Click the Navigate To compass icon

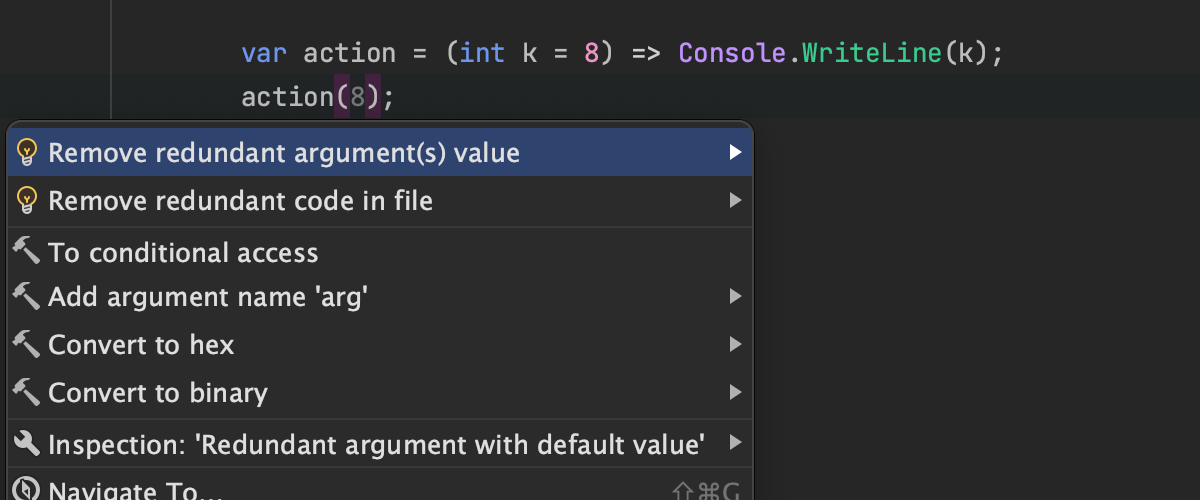[x=27, y=490]
